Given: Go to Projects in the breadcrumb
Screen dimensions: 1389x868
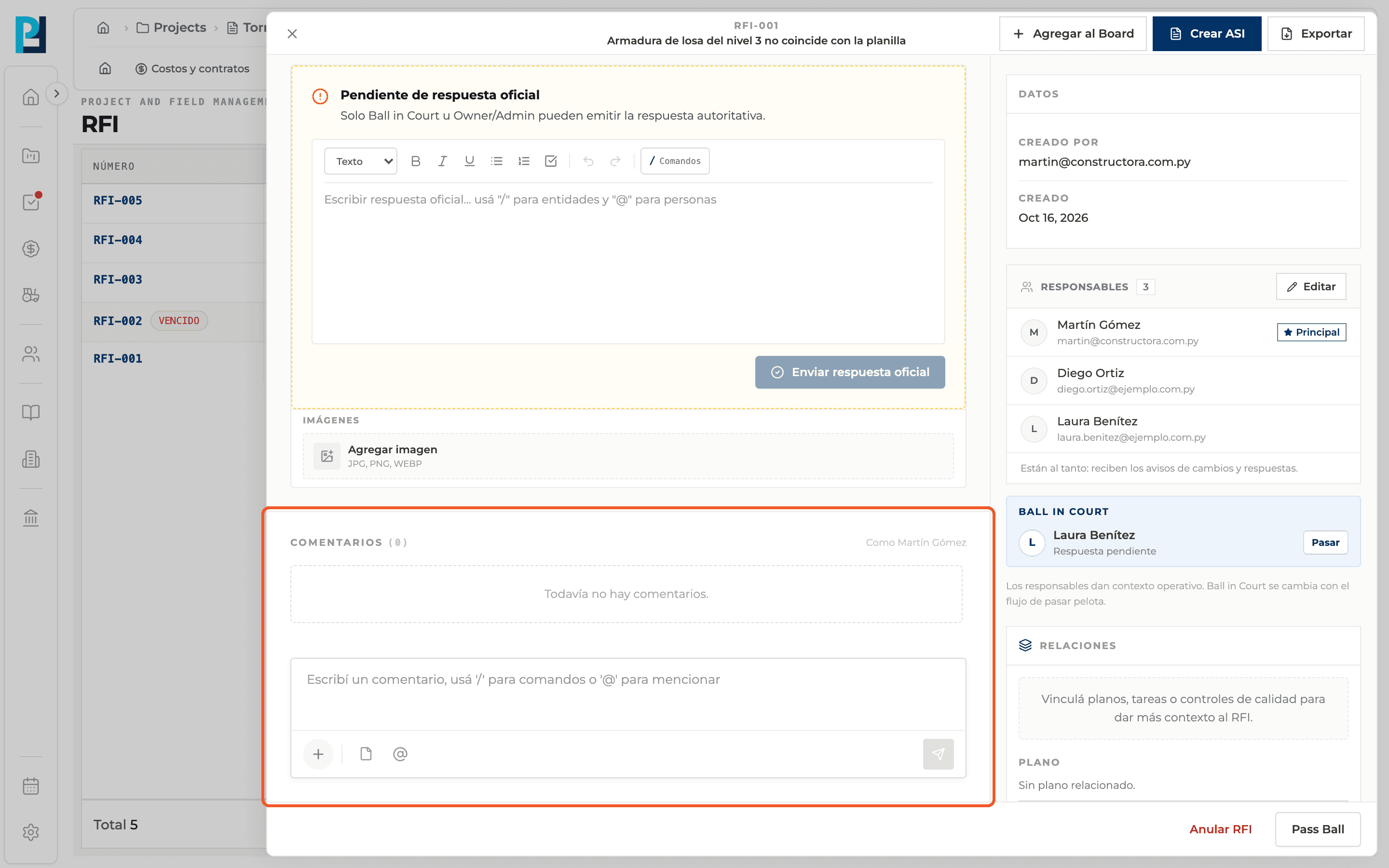Looking at the screenshot, I should pos(171,27).
